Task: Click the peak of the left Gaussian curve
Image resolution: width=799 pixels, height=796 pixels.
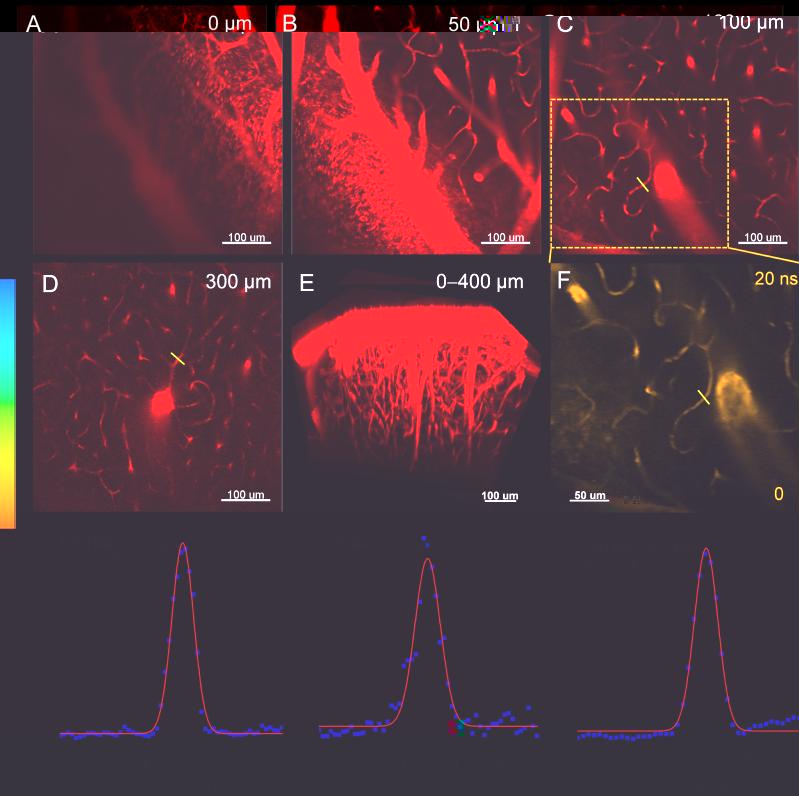Action: click(x=182, y=545)
